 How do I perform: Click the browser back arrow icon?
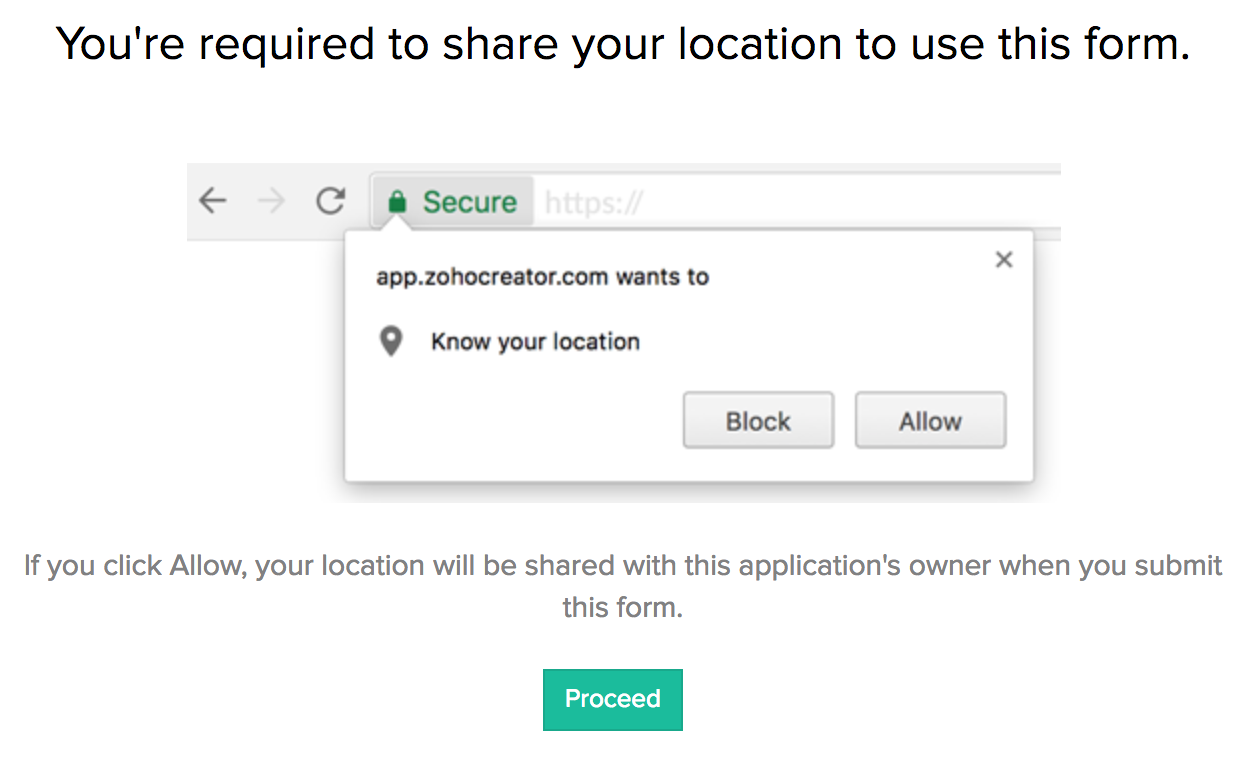(212, 202)
